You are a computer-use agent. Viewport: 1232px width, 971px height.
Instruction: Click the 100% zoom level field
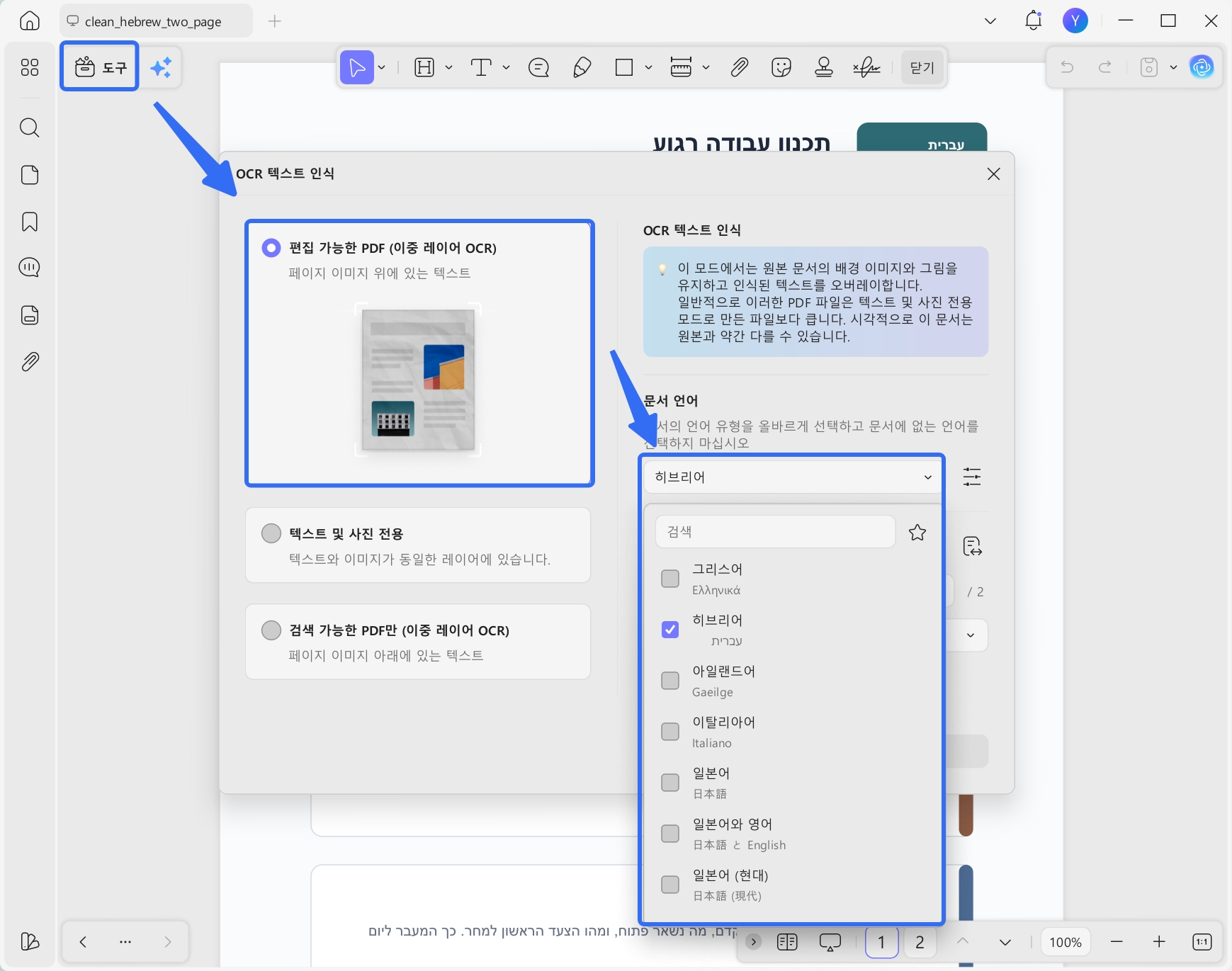point(1065,942)
